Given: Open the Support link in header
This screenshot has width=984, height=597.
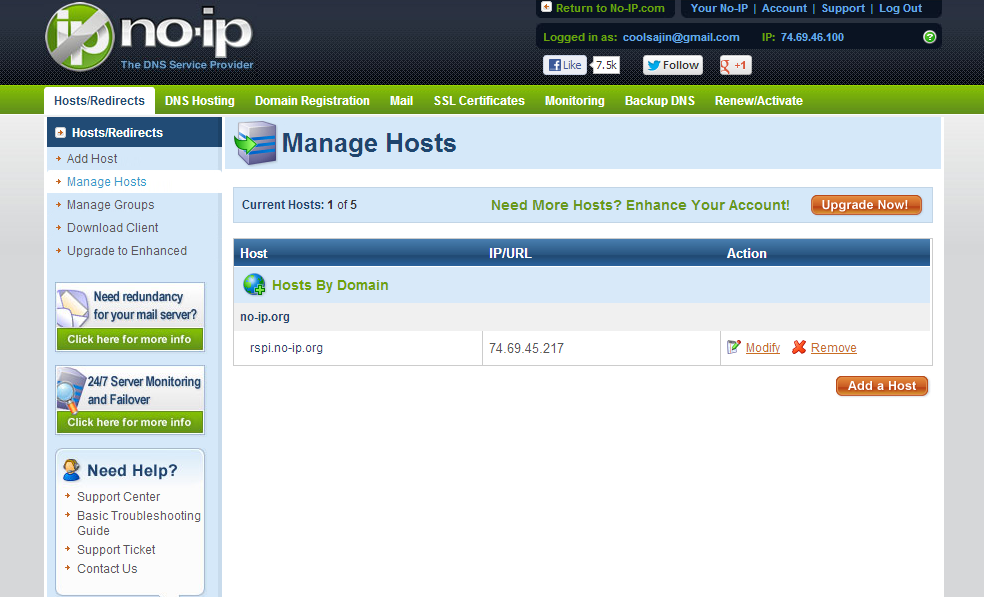Looking at the screenshot, I should (x=843, y=8).
